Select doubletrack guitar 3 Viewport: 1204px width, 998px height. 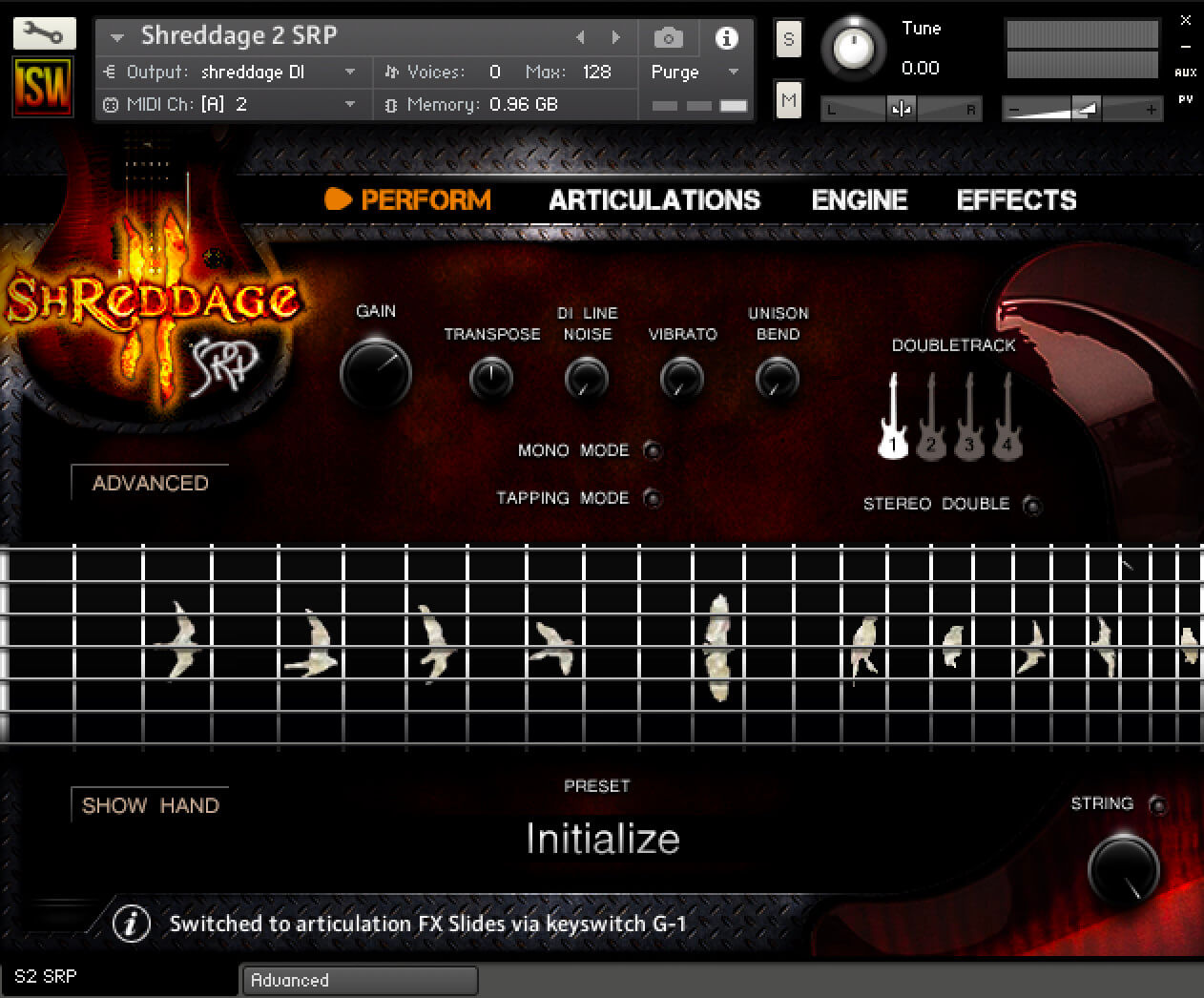(x=968, y=416)
